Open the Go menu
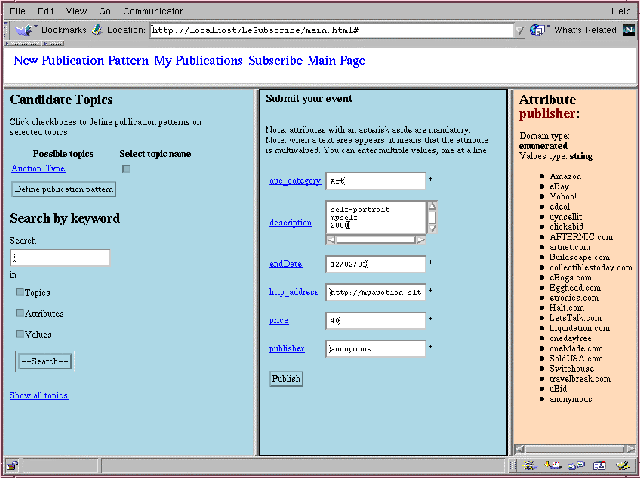Viewport: 640px width, 480px height. tap(105, 11)
